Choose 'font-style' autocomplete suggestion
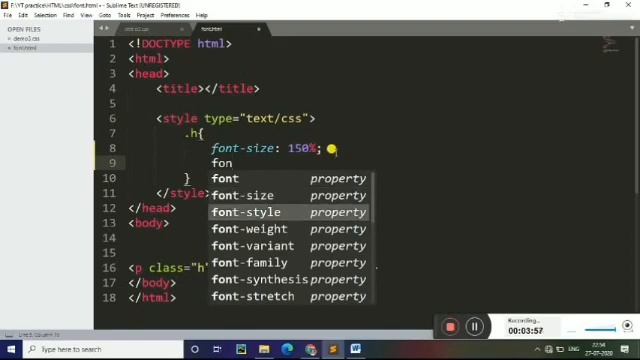Image resolution: width=640 pixels, height=360 pixels. [289, 212]
